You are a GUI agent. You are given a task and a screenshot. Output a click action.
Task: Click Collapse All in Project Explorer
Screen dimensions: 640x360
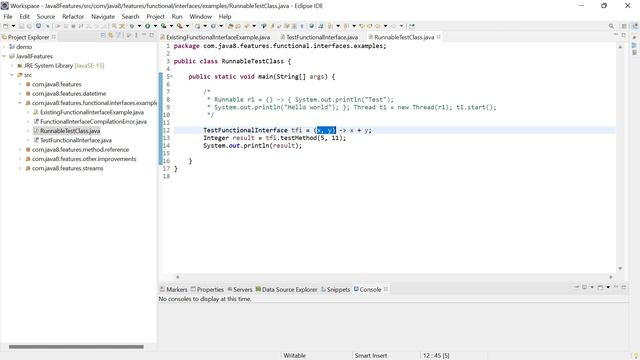pyautogui.click(x=103, y=36)
